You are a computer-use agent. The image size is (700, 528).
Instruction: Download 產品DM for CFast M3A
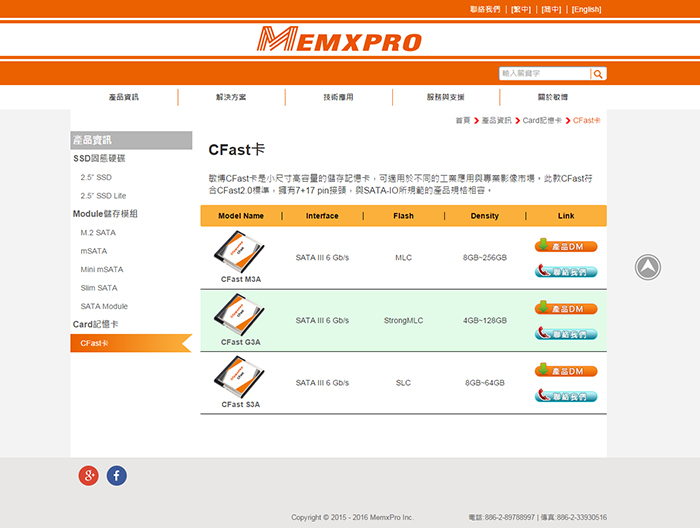click(x=566, y=245)
